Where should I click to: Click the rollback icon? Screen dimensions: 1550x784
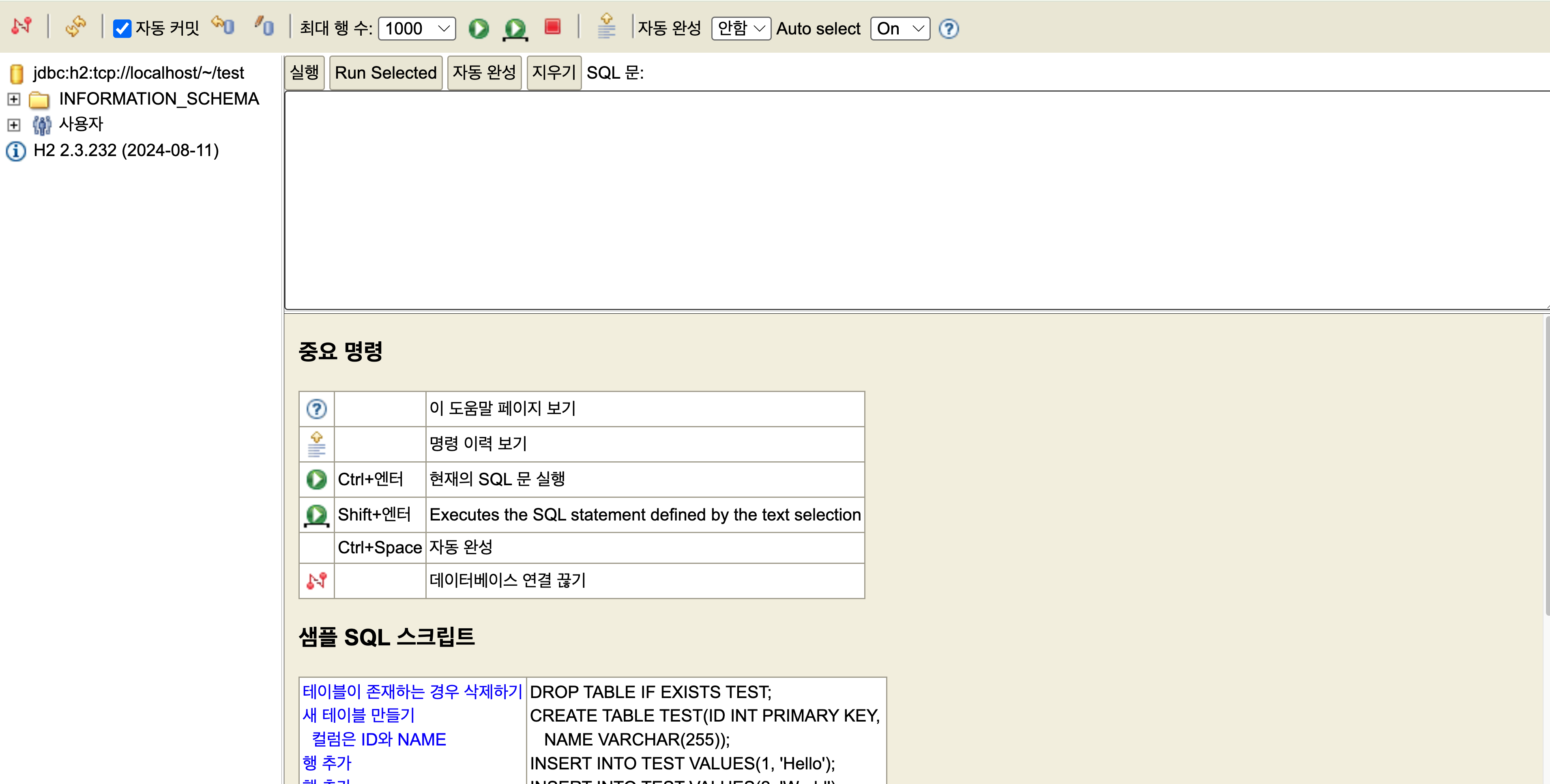pyautogui.click(x=223, y=26)
